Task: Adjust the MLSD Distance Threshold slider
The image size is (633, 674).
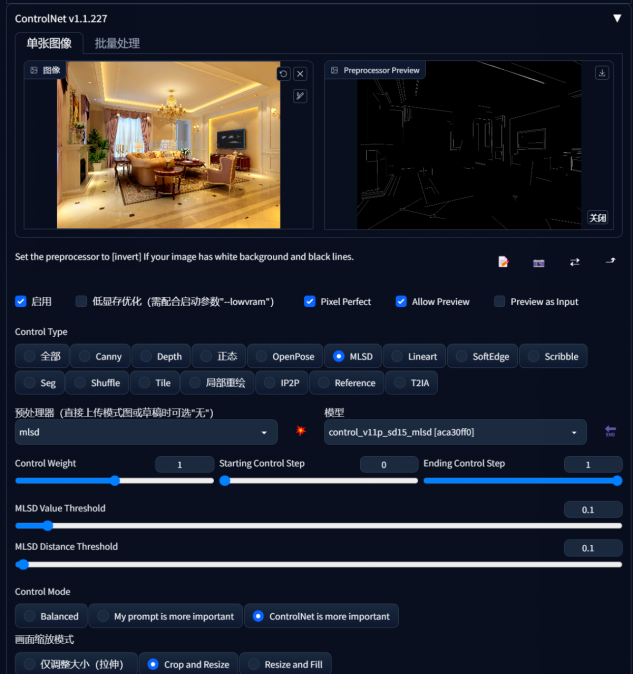Action: pyautogui.click(x=318, y=564)
